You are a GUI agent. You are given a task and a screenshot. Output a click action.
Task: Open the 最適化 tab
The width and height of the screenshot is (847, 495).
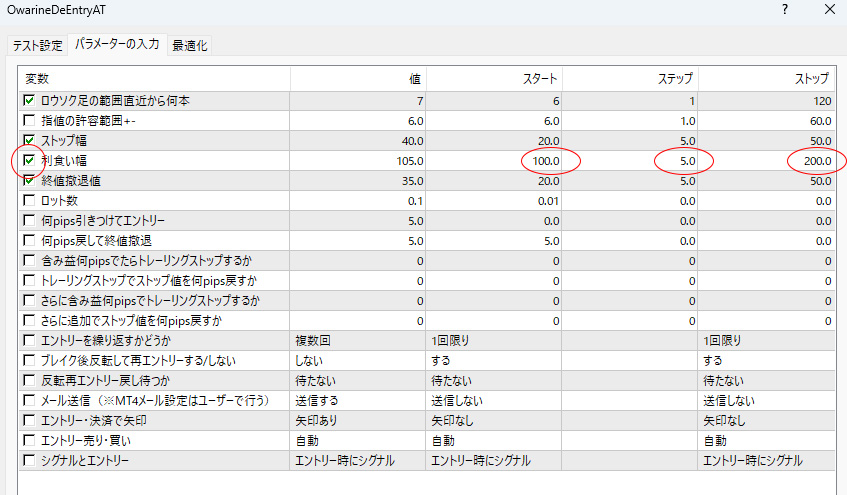190,46
